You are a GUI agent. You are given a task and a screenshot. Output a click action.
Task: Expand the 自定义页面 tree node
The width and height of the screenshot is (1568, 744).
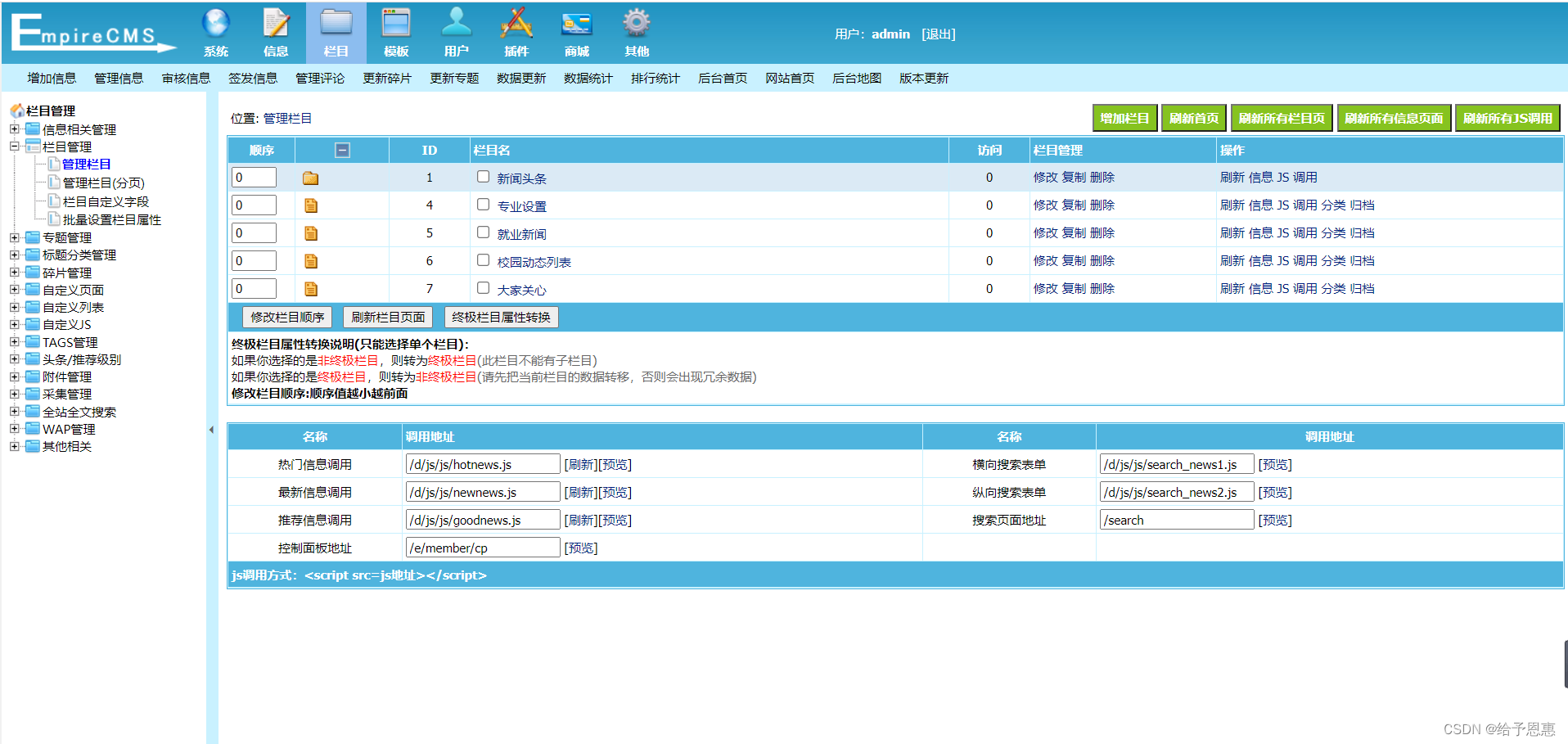tap(14, 290)
